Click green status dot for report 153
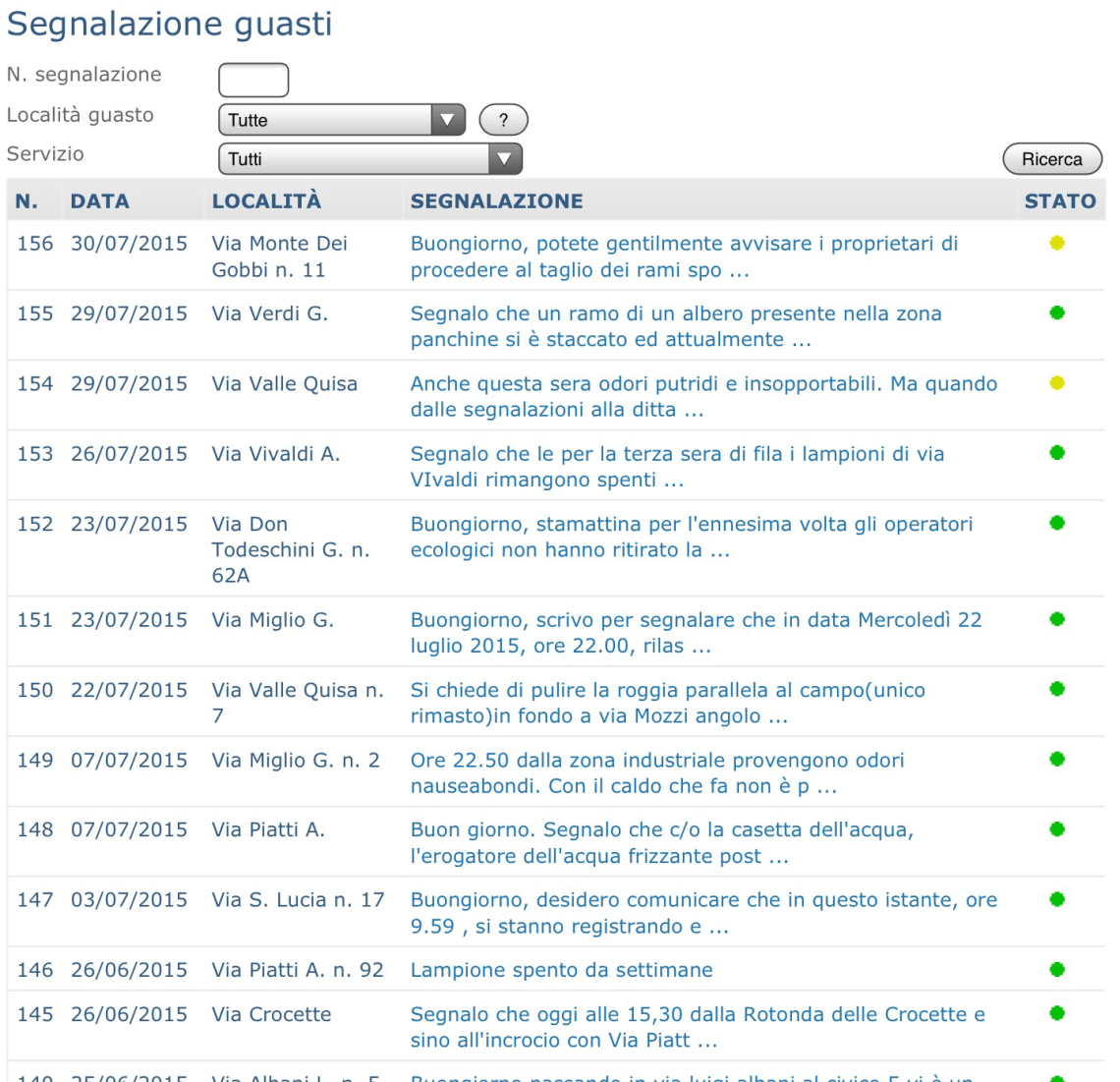This screenshot has width=1120, height=1082. tap(1057, 453)
